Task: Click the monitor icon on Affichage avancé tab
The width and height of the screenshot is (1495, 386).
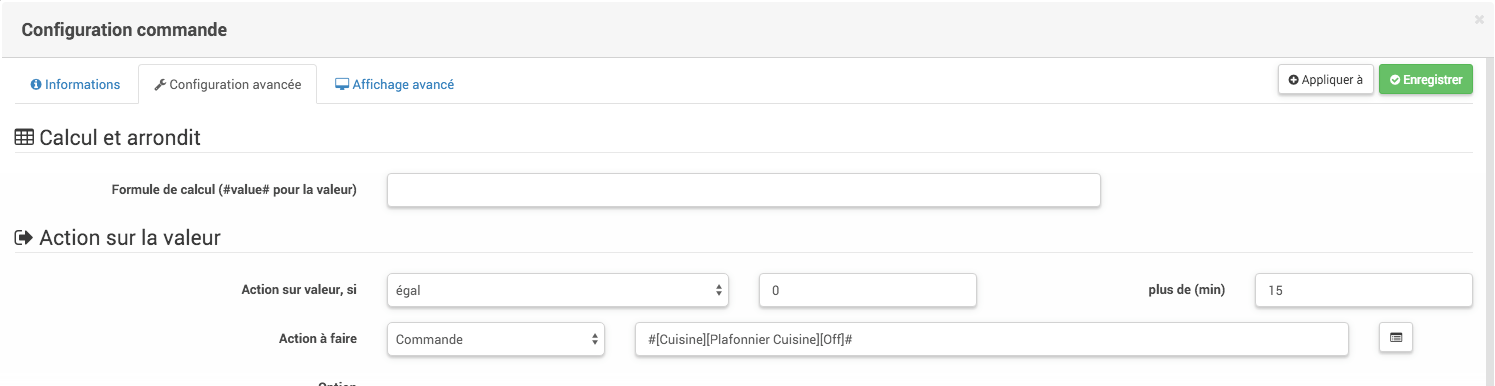Action: [342, 85]
